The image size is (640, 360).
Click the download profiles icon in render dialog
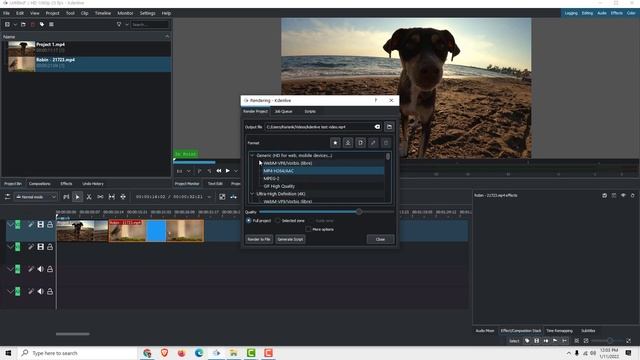tap(348, 142)
